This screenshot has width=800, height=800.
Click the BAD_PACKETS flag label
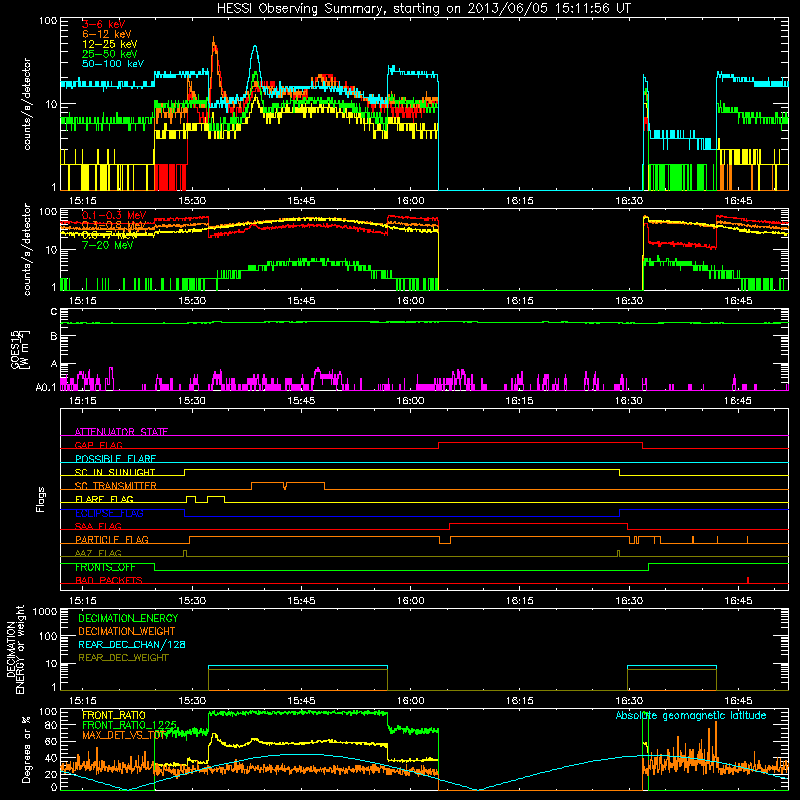click(x=109, y=580)
